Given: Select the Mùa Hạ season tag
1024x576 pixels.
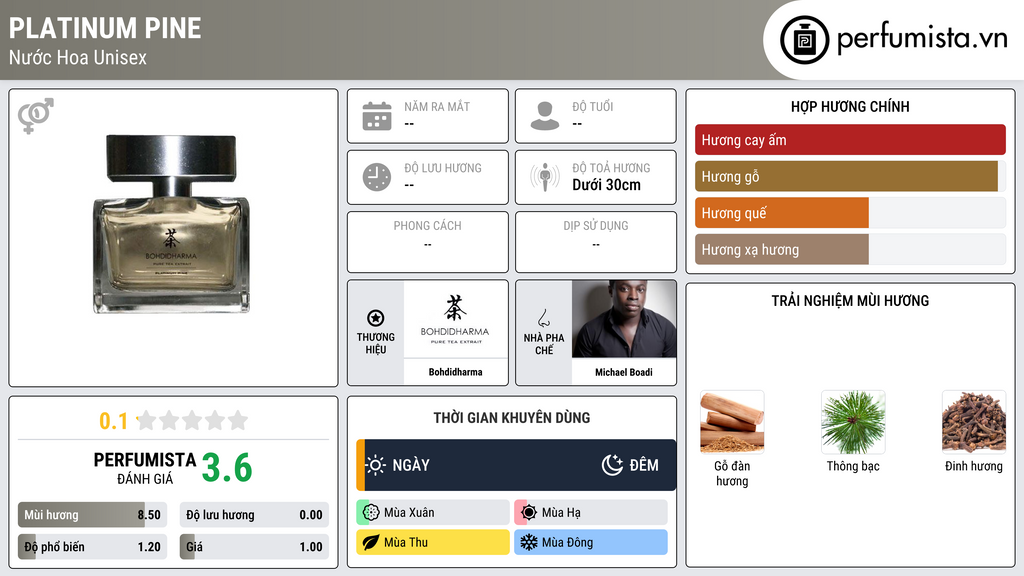Looking at the screenshot, I should click(591, 513).
